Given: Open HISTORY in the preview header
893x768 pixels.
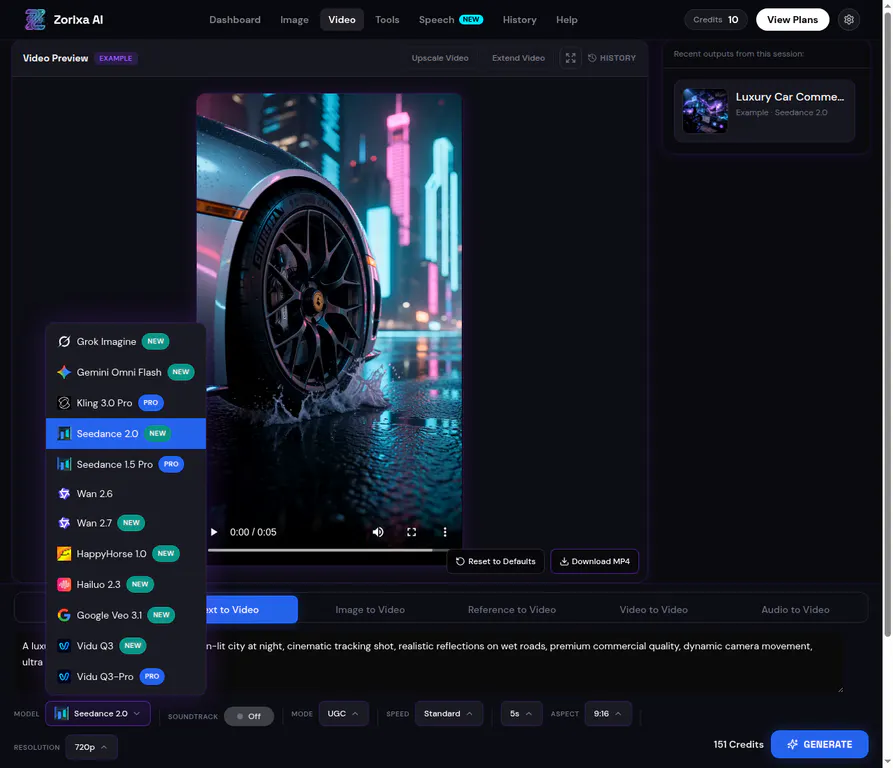Looking at the screenshot, I should (612, 58).
